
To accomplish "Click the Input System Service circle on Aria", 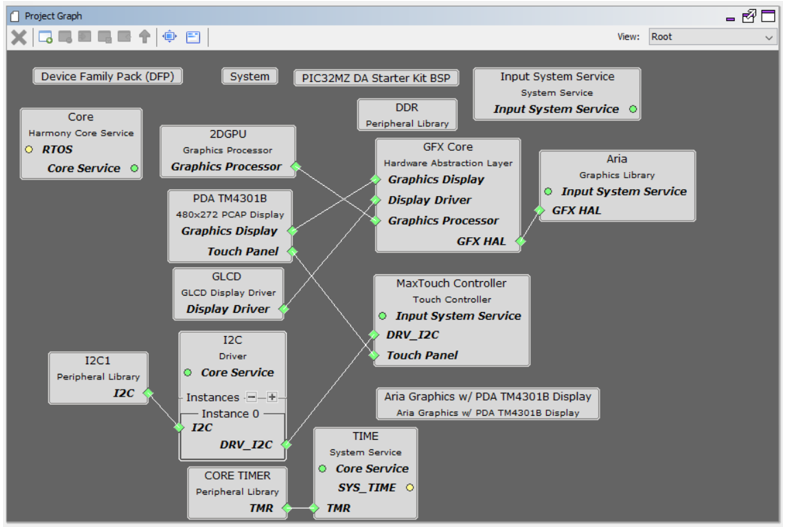I will [548, 191].
